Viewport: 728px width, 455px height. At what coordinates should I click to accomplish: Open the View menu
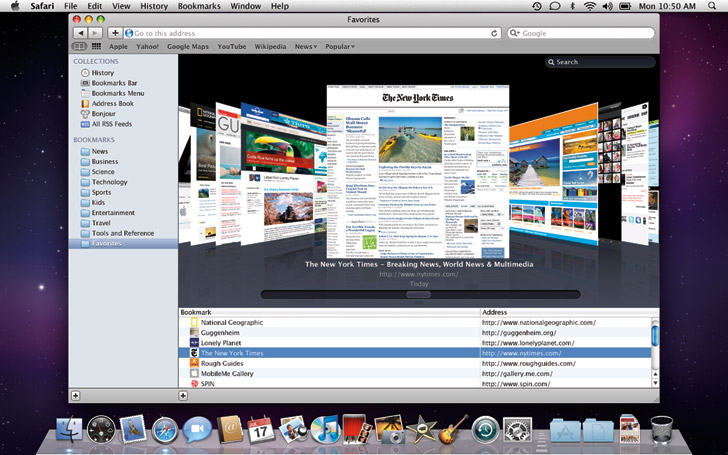tap(121, 6)
